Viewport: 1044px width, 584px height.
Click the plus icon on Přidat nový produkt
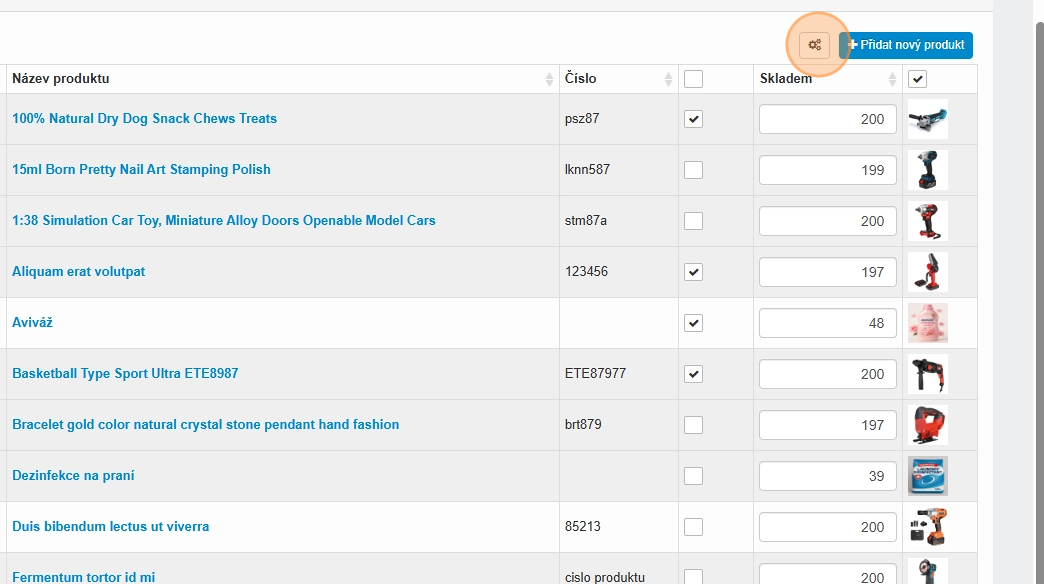(853, 45)
